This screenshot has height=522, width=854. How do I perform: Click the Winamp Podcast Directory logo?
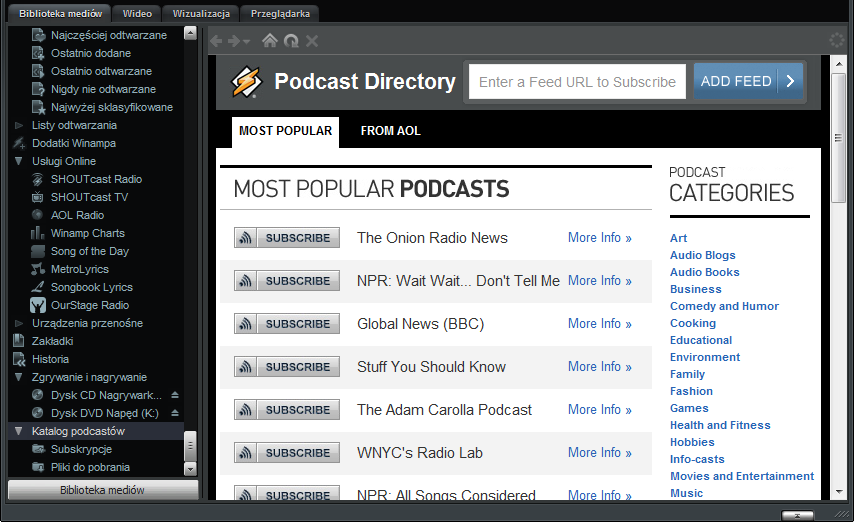tap(246, 82)
